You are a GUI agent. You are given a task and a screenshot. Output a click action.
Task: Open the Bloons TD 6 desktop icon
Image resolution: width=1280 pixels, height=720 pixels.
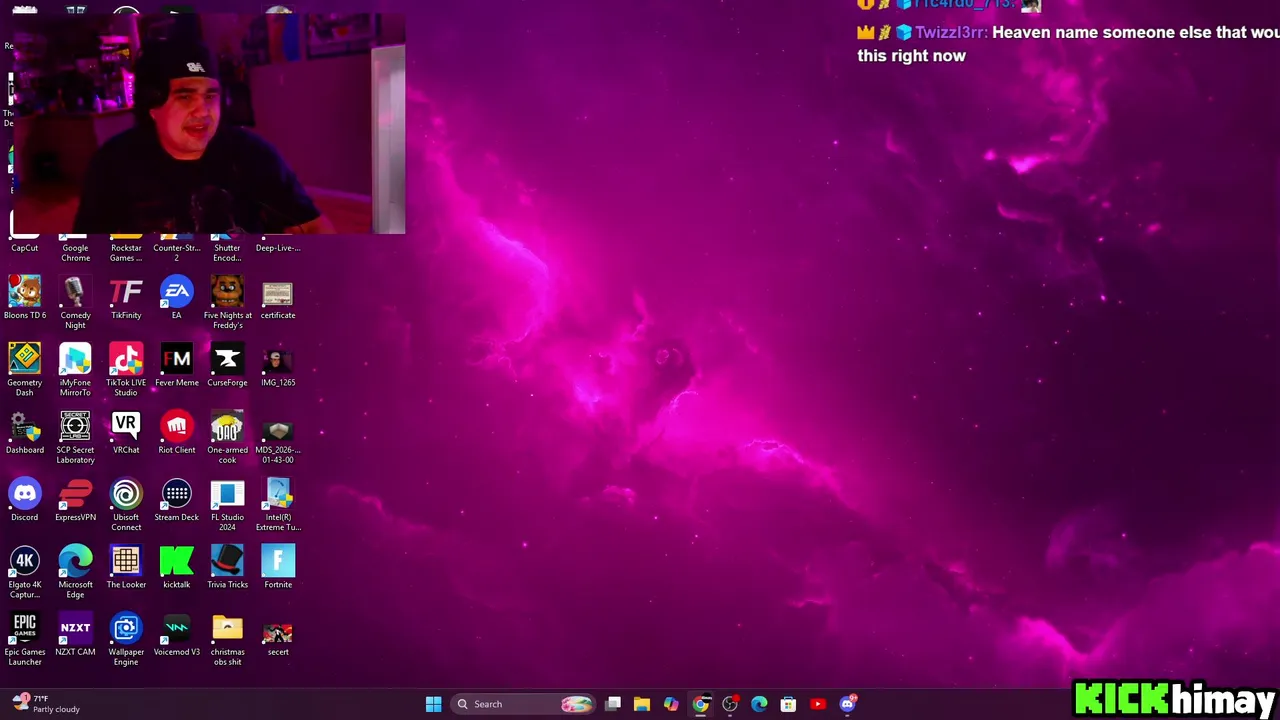click(25, 298)
